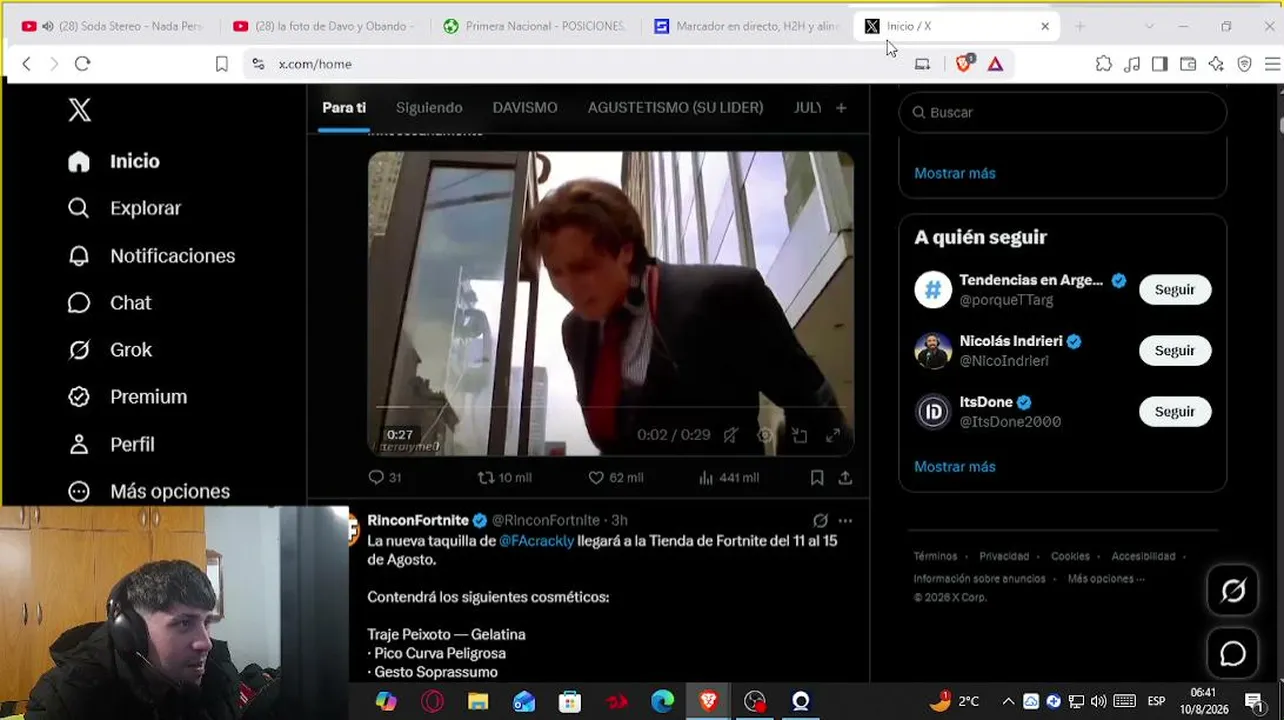Seek on the video progress bar

610,407
